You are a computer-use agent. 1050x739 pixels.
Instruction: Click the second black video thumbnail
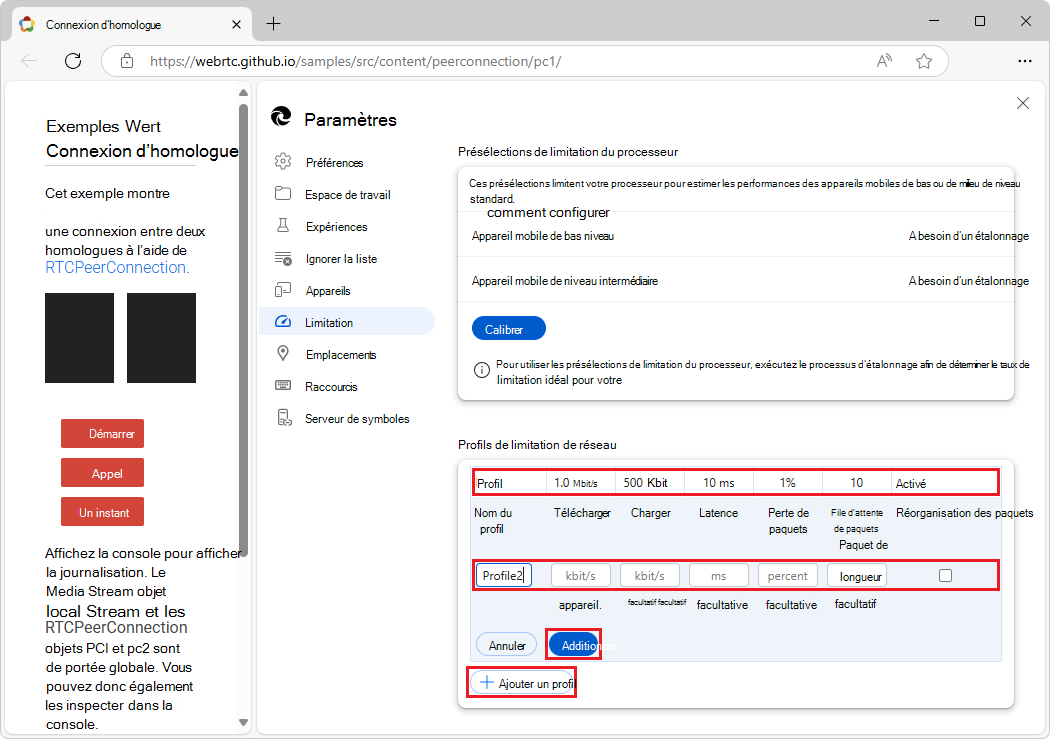pyautogui.click(x=161, y=337)
